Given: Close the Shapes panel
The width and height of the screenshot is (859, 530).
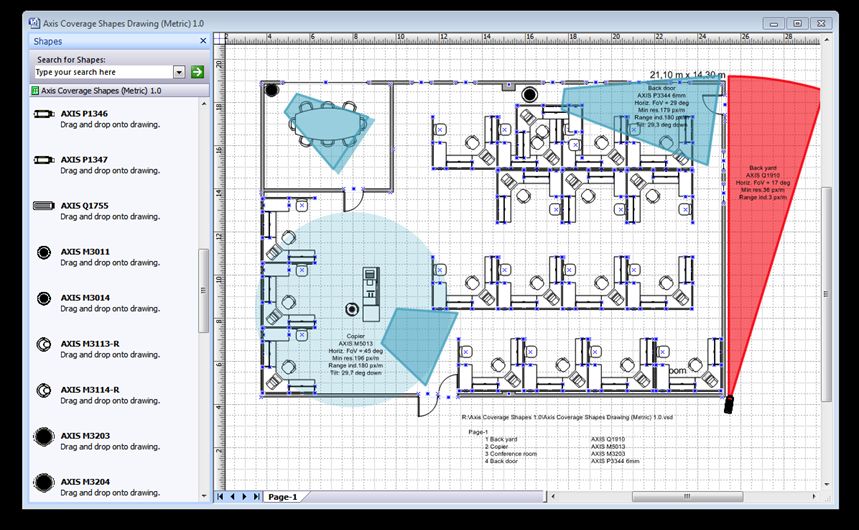Looking at the screenshot, I should [203, 41].
